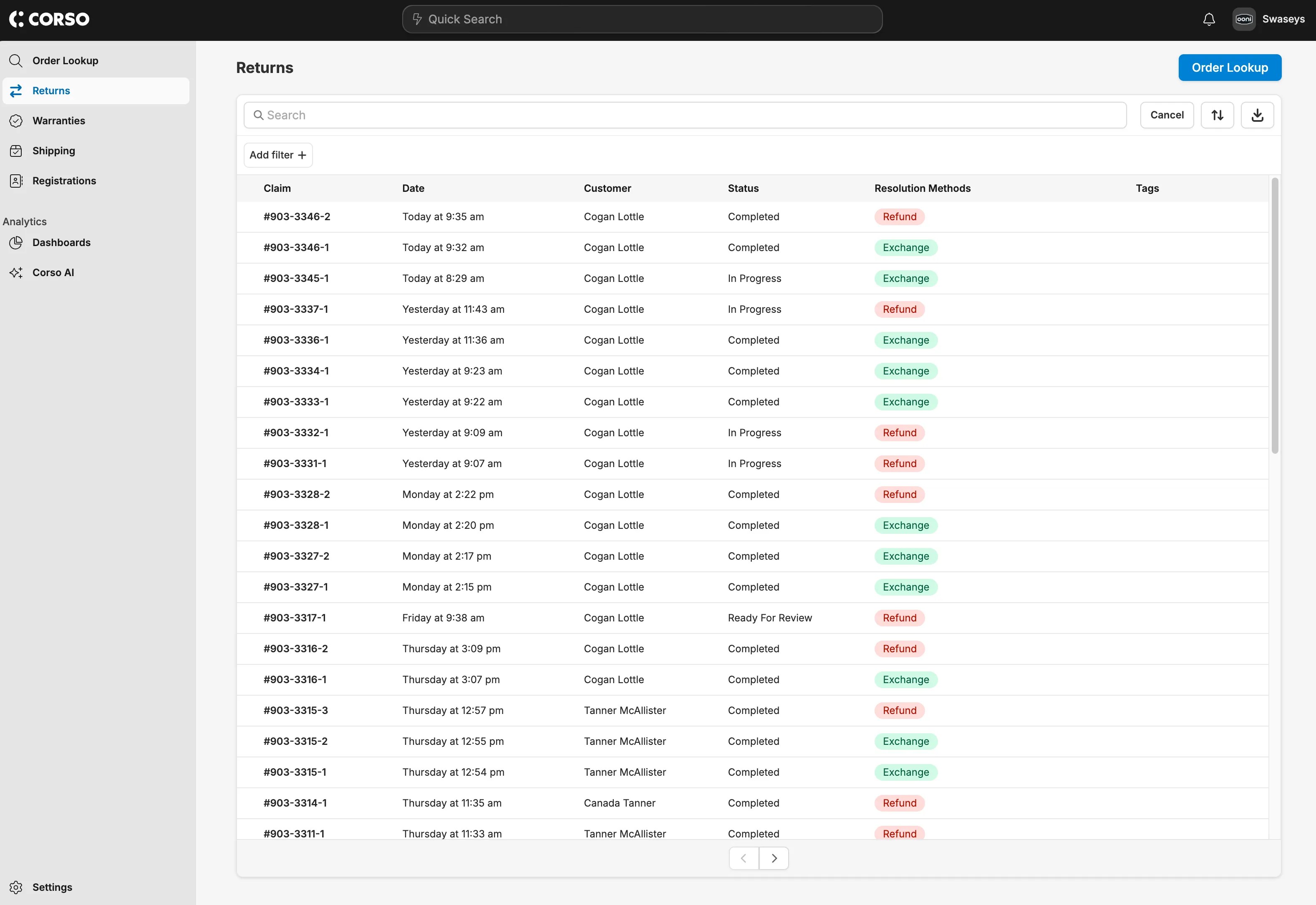Open the Shipping section icon
The image size is (1316, 905).
point(16,150)
